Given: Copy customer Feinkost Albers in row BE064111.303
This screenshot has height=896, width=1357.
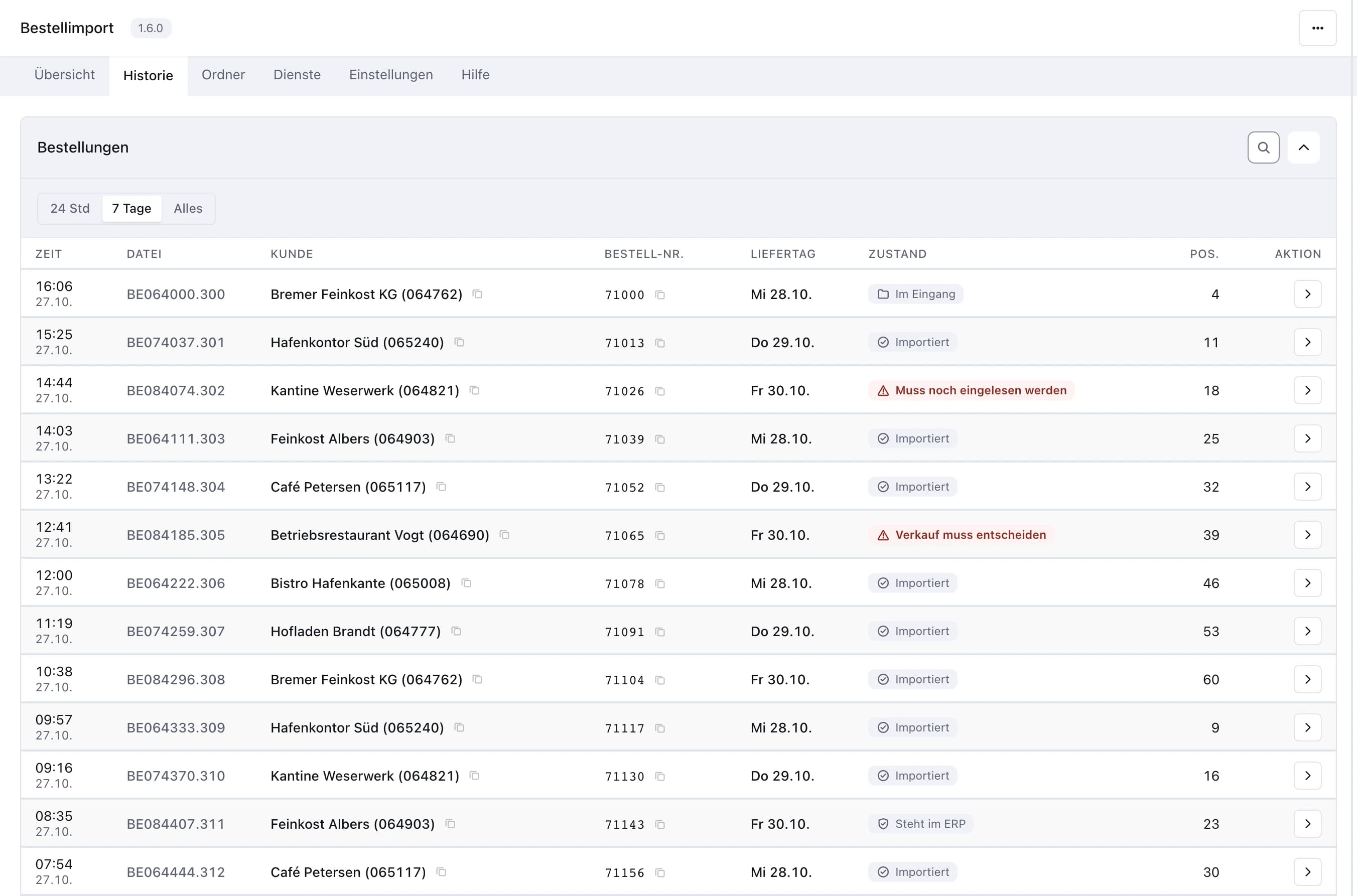Looking at the screenshot, I should pos(450,438).
